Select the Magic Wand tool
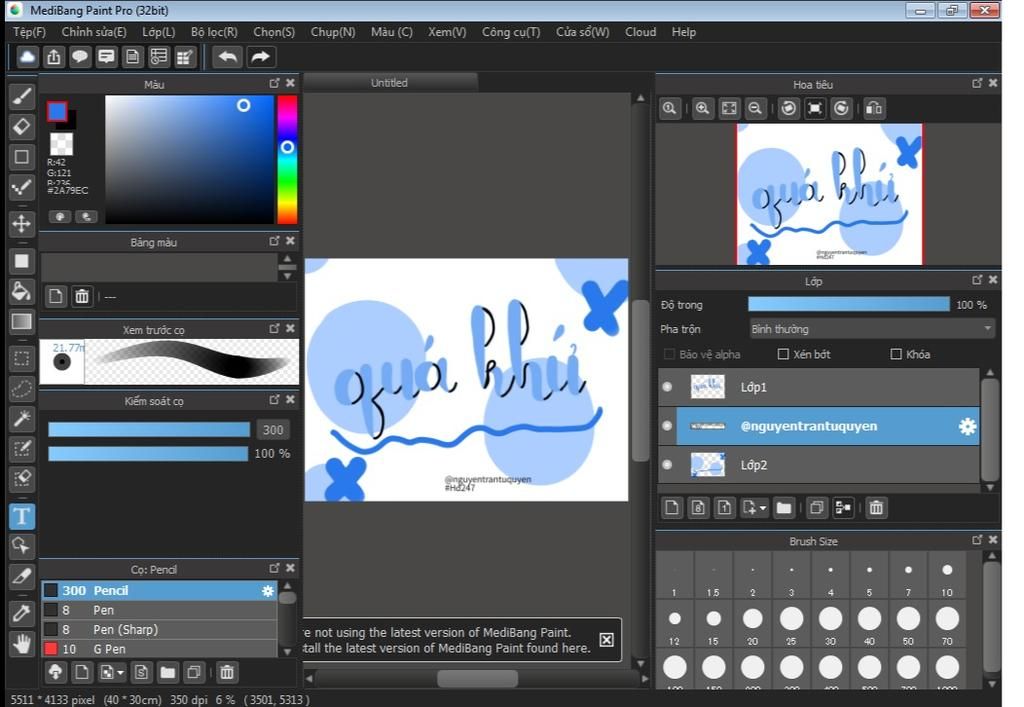The image size is (1024, 707). pos(22,418)
